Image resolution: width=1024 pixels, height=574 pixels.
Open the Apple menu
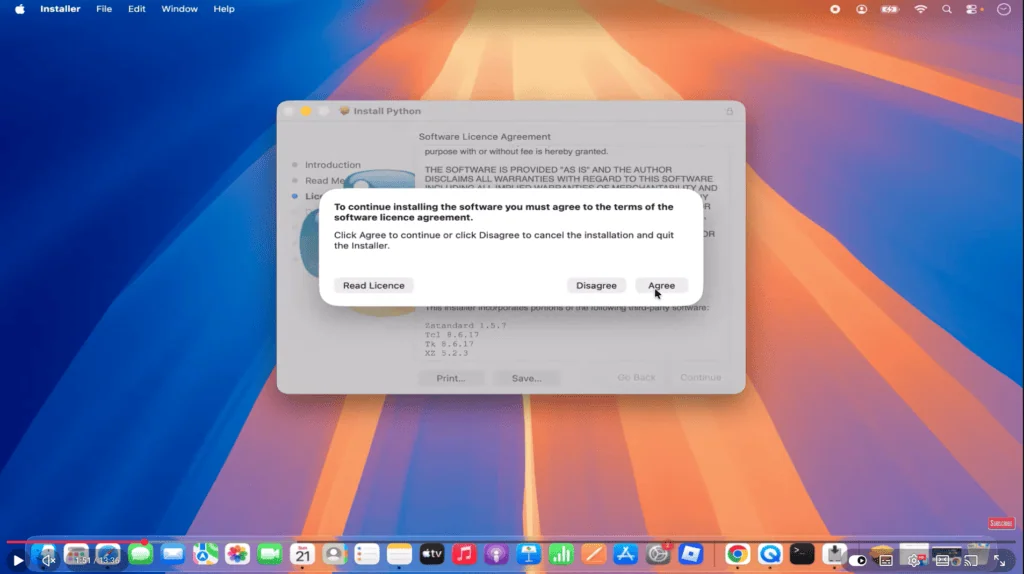point(20,9)
